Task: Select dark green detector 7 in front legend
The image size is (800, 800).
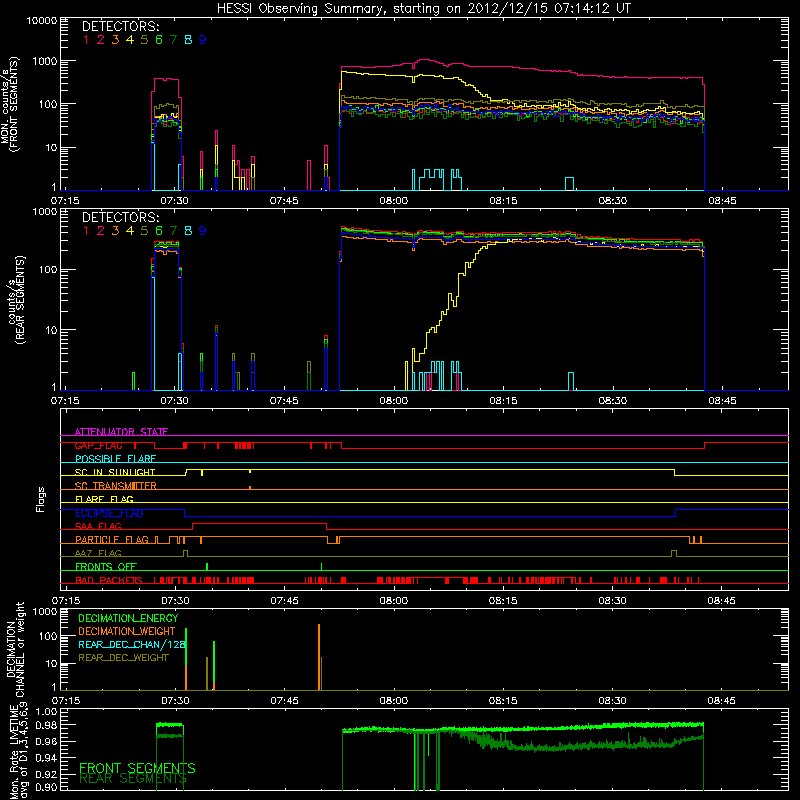Action: (173, 40)
